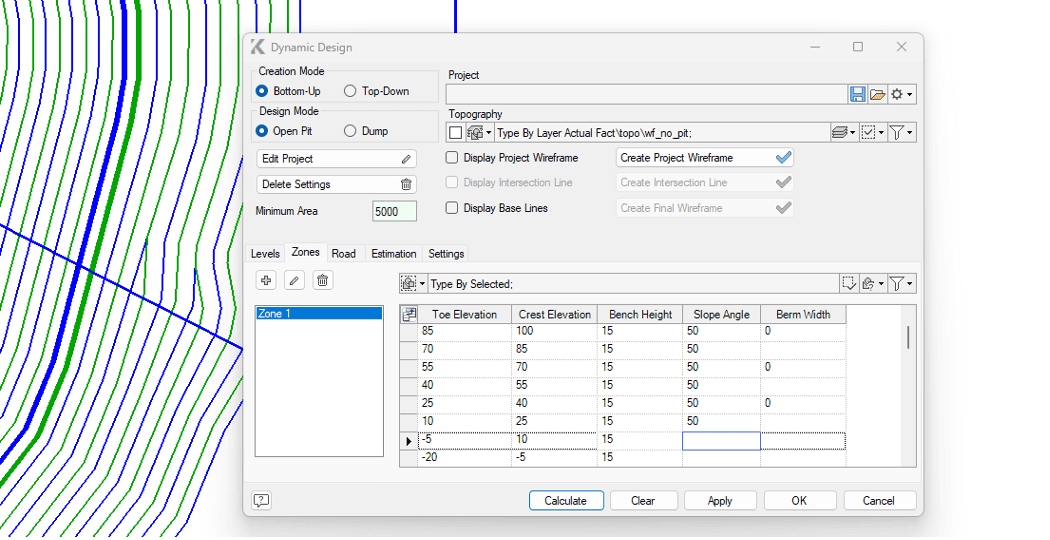Delete the zone with the trash icon
The image size is (1050, 540).
pyautogui.click(x=322, y=280)
